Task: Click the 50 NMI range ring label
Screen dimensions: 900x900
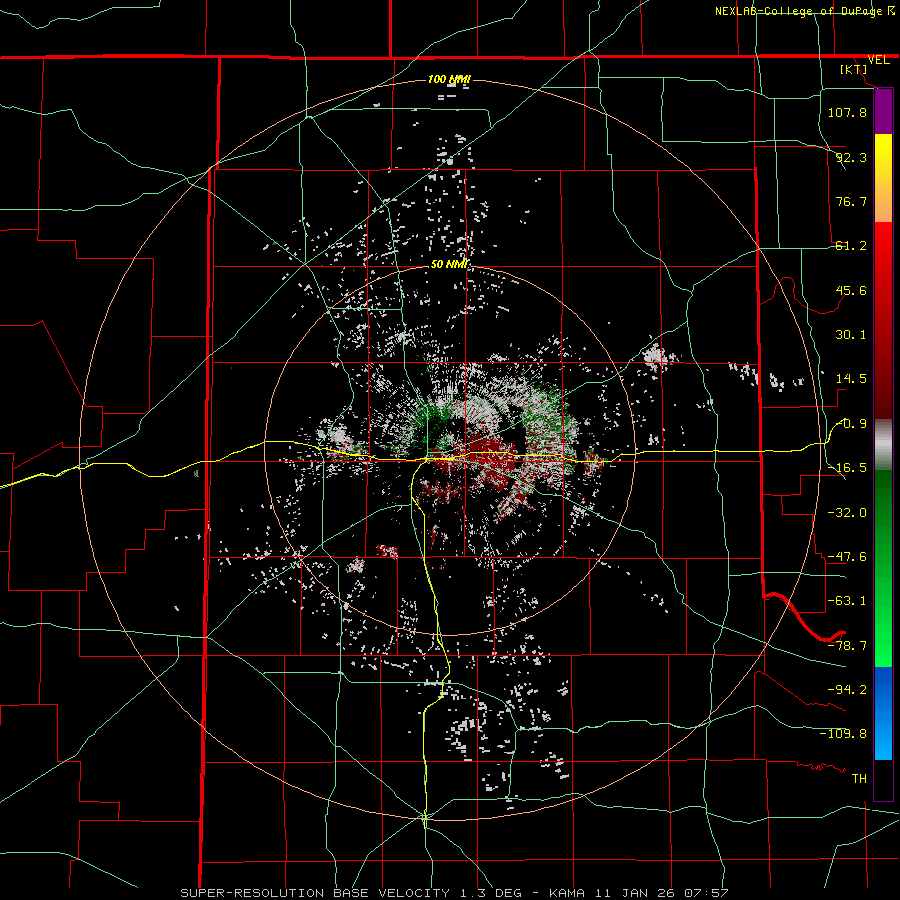Action: 449,264
